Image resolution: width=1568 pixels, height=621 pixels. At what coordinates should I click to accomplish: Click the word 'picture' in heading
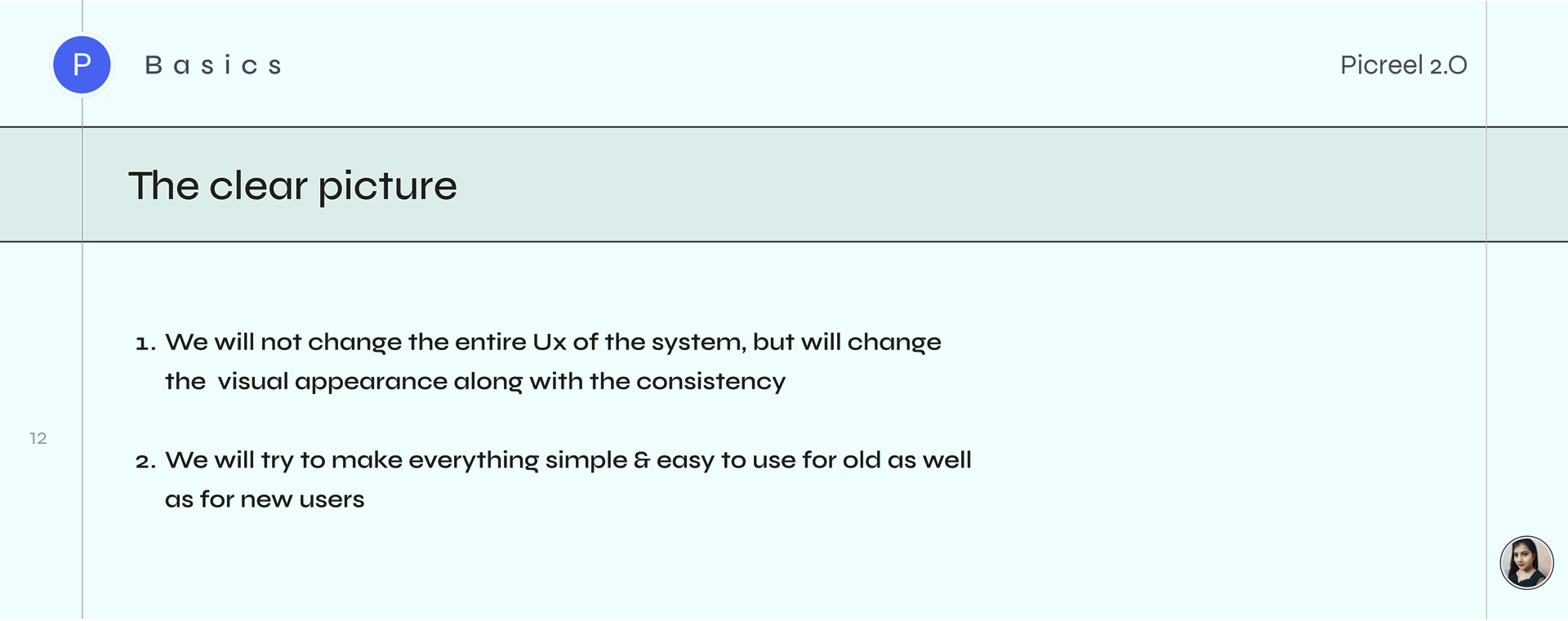point(388,188)
